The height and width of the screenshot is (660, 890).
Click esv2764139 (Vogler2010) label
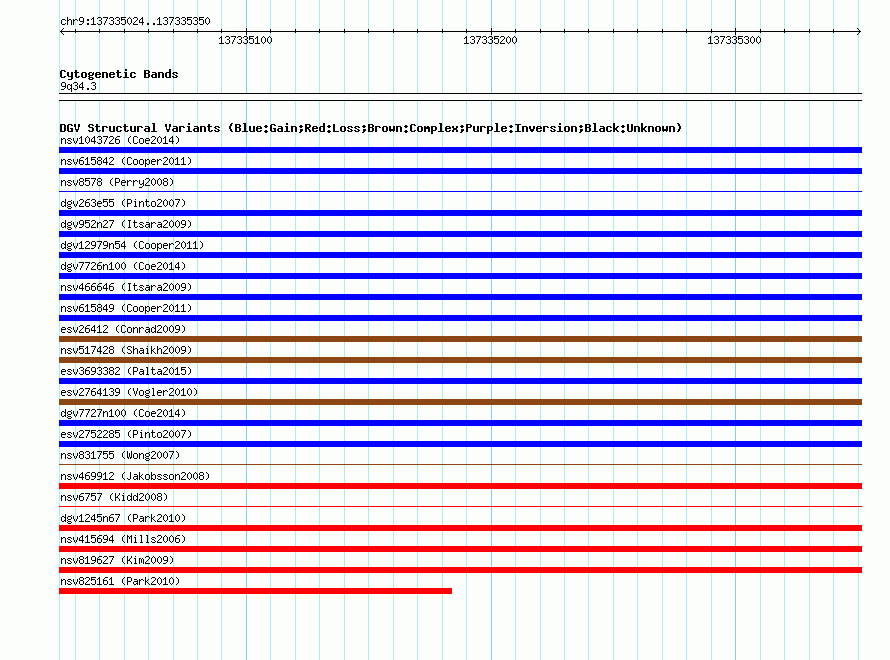pos(129,392)
